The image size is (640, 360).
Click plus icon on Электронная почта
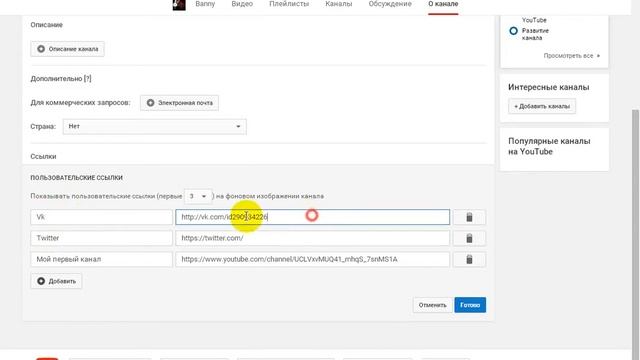151,103
